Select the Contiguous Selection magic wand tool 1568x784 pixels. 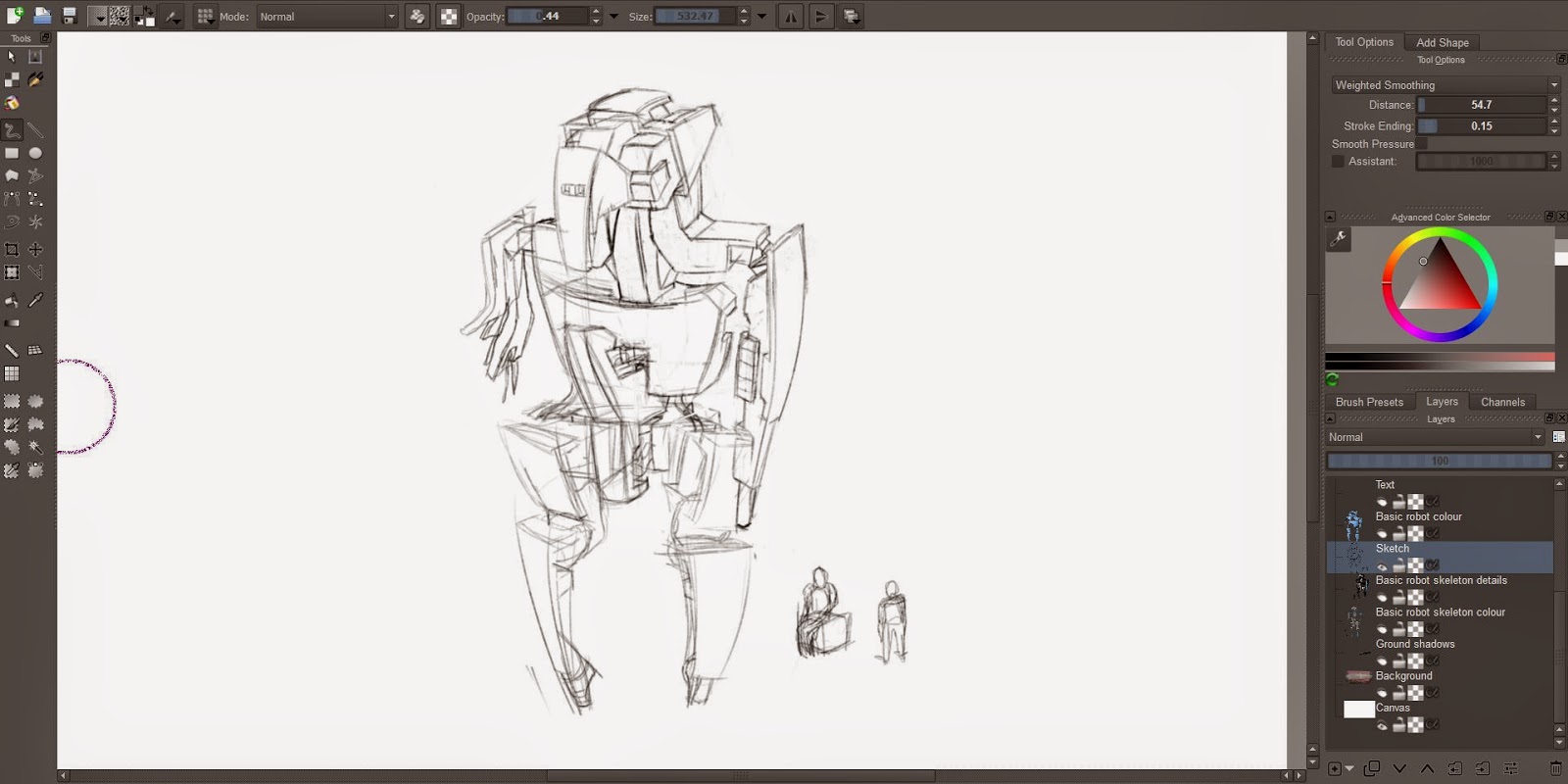(x=35, y=447)
